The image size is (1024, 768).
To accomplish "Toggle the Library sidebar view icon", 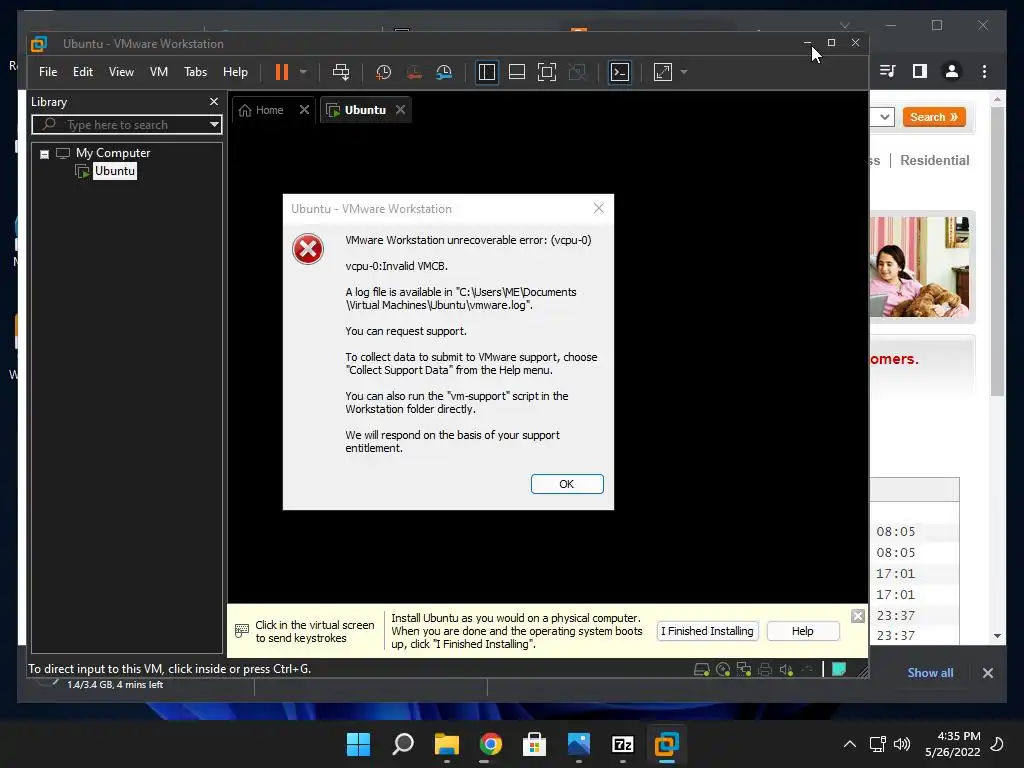I will [x=487, y=72].
